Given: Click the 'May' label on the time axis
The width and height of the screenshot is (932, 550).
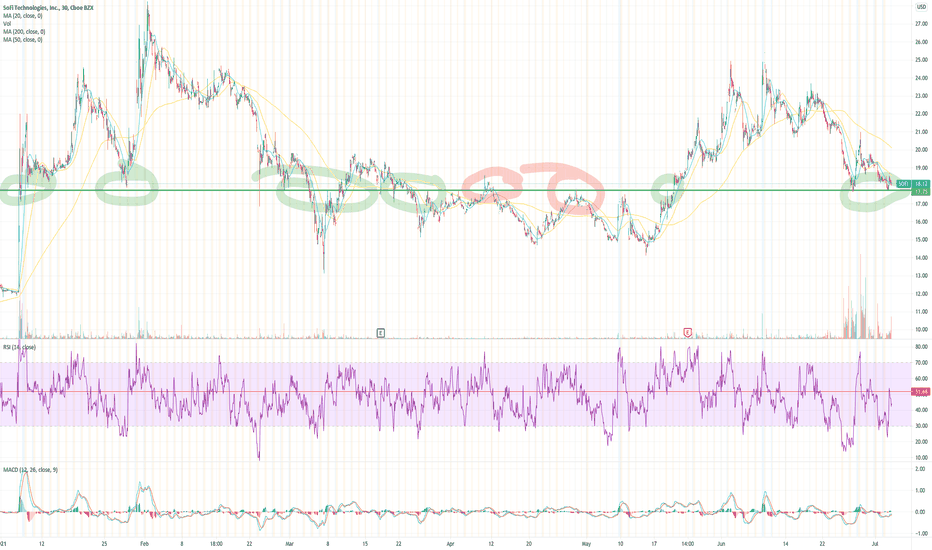Looking at the screenshot, I should tap(587, 543).
